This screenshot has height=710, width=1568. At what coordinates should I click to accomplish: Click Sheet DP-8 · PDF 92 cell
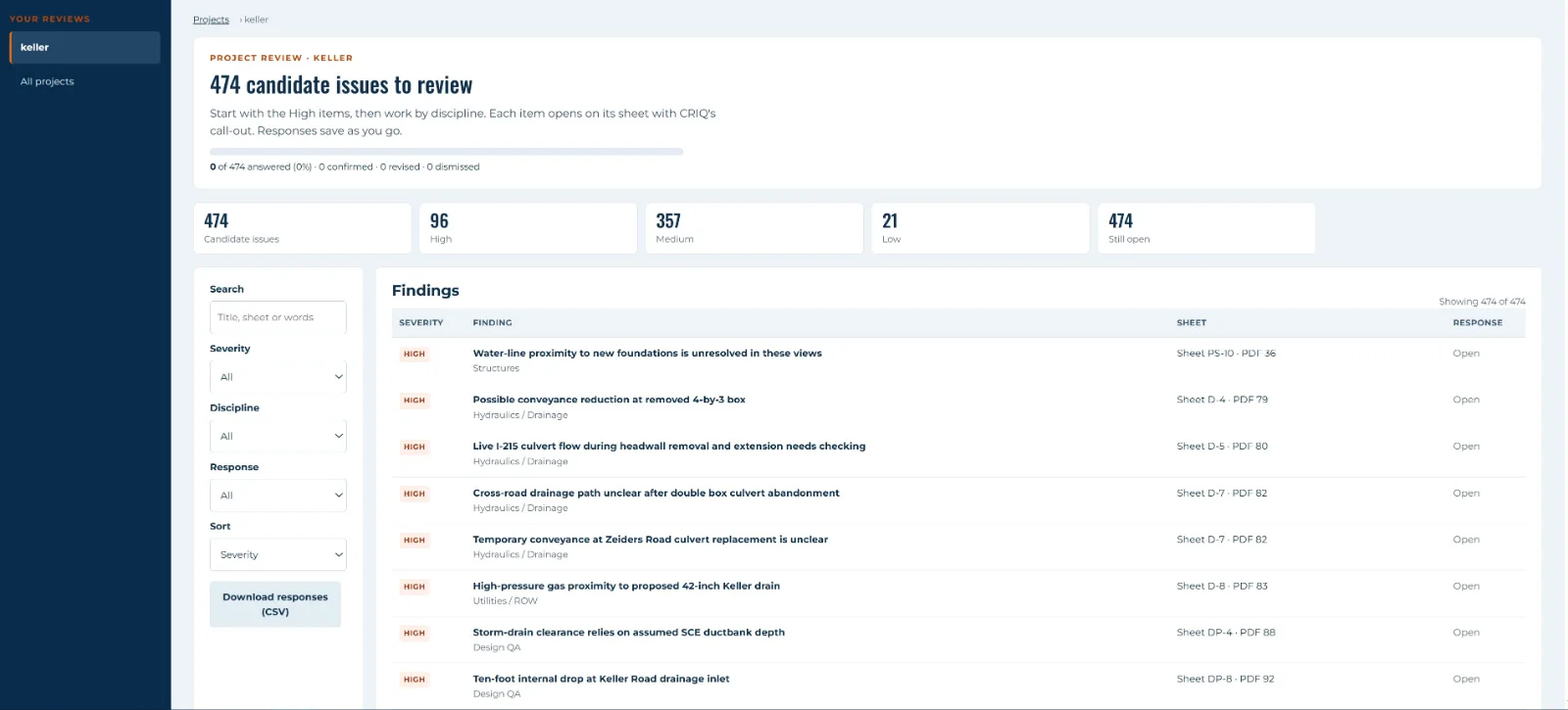(1226, 679)
